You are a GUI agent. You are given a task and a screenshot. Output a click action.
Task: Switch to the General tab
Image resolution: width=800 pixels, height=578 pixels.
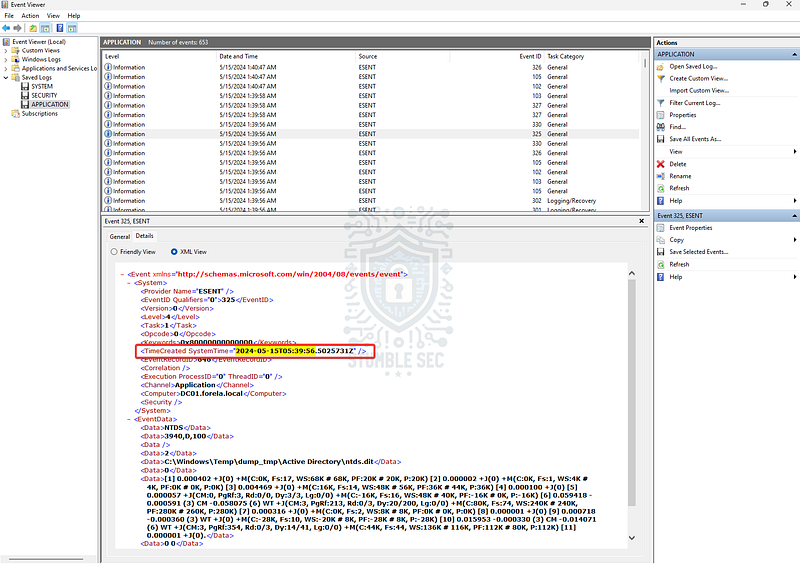pyautogui.click(x=120, y=237)
